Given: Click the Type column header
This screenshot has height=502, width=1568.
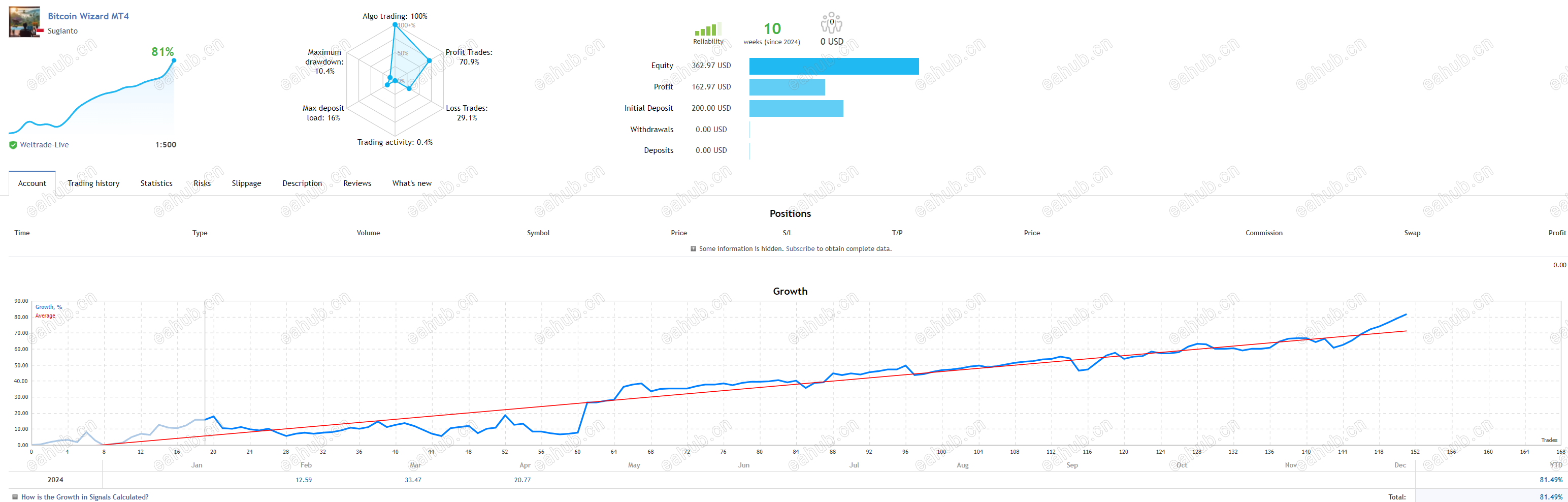Looking at the screenshot, I should pos(200,233).
